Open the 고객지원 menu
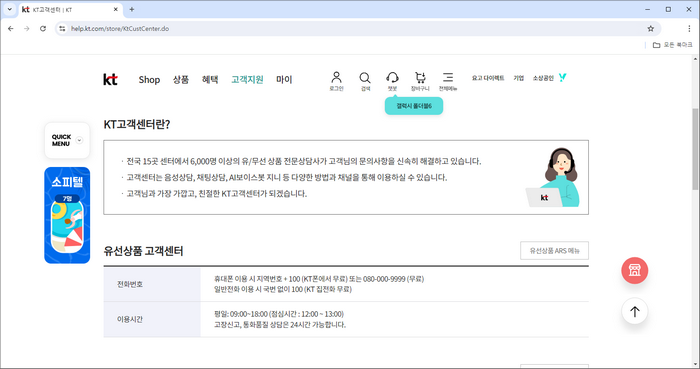This screenshot has width=700, height=369. [247, 80]
